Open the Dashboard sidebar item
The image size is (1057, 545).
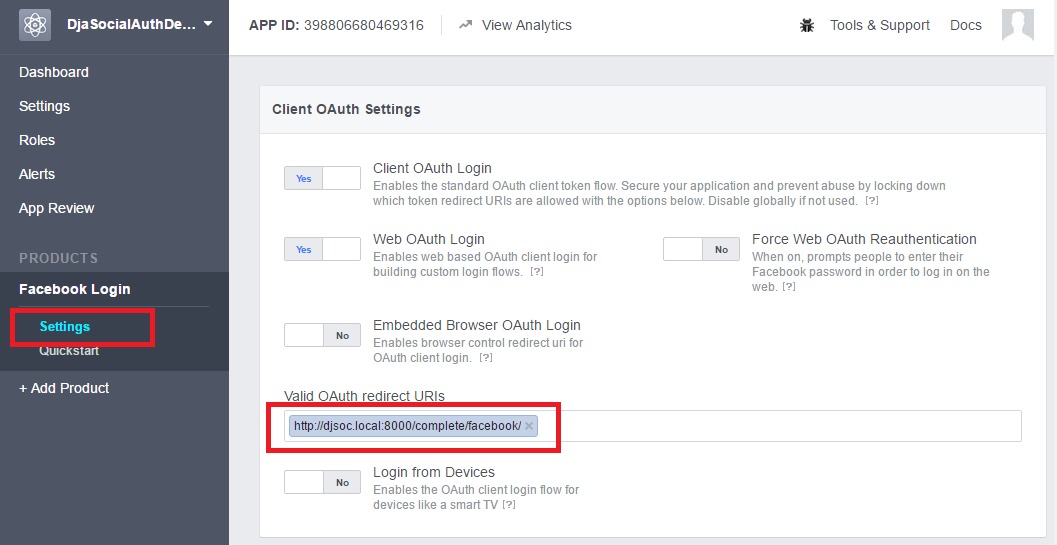pos(54,72)
